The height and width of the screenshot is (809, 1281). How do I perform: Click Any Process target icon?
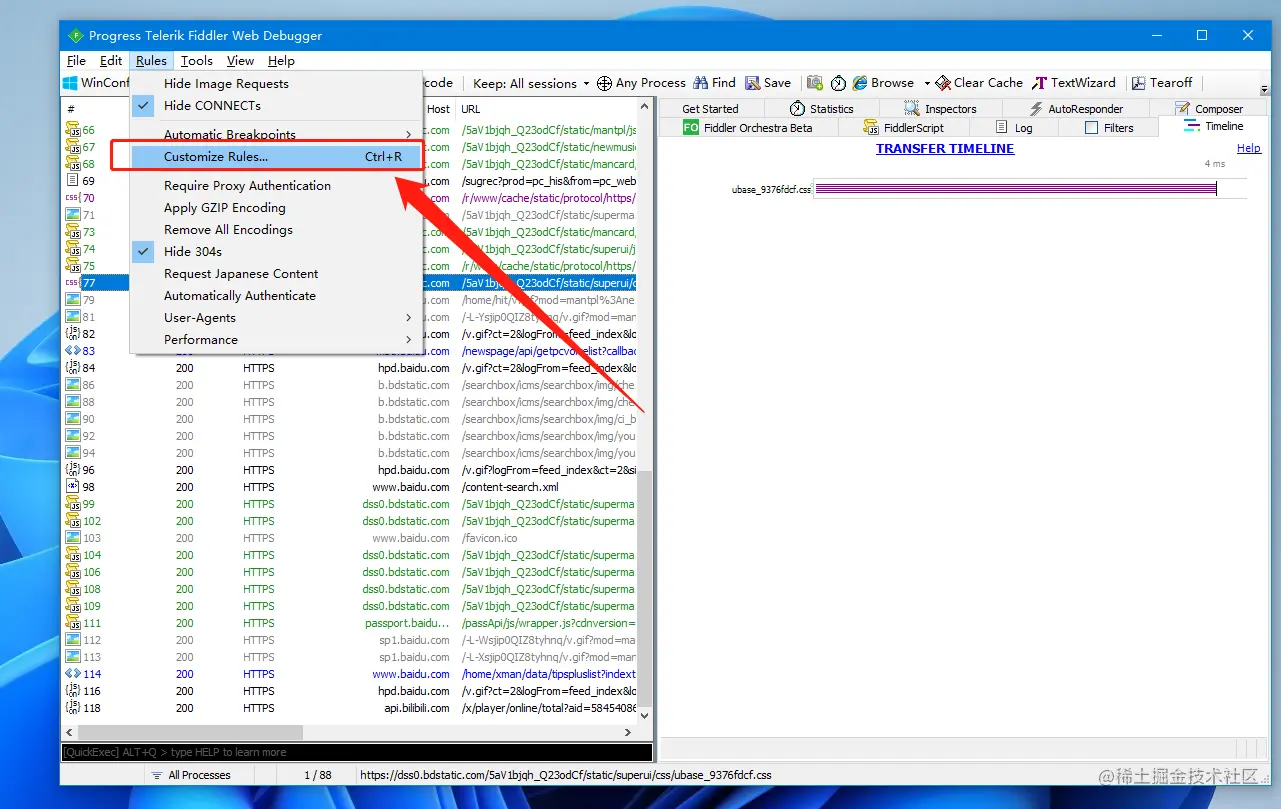(x=604, y=83)
